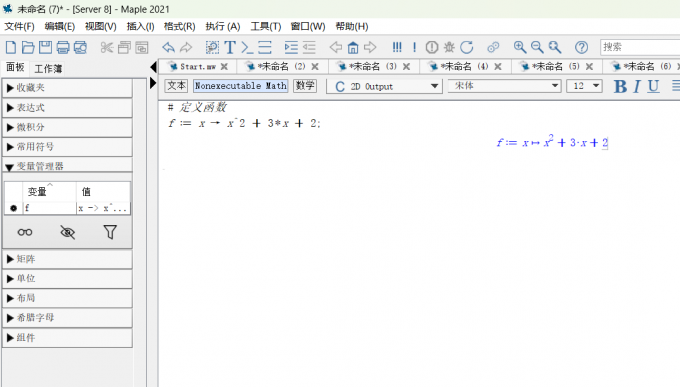Open the 2D Output style dropdown
This screenshot has width=680, height=387.
pyautogui.click(x=385, y=86)
